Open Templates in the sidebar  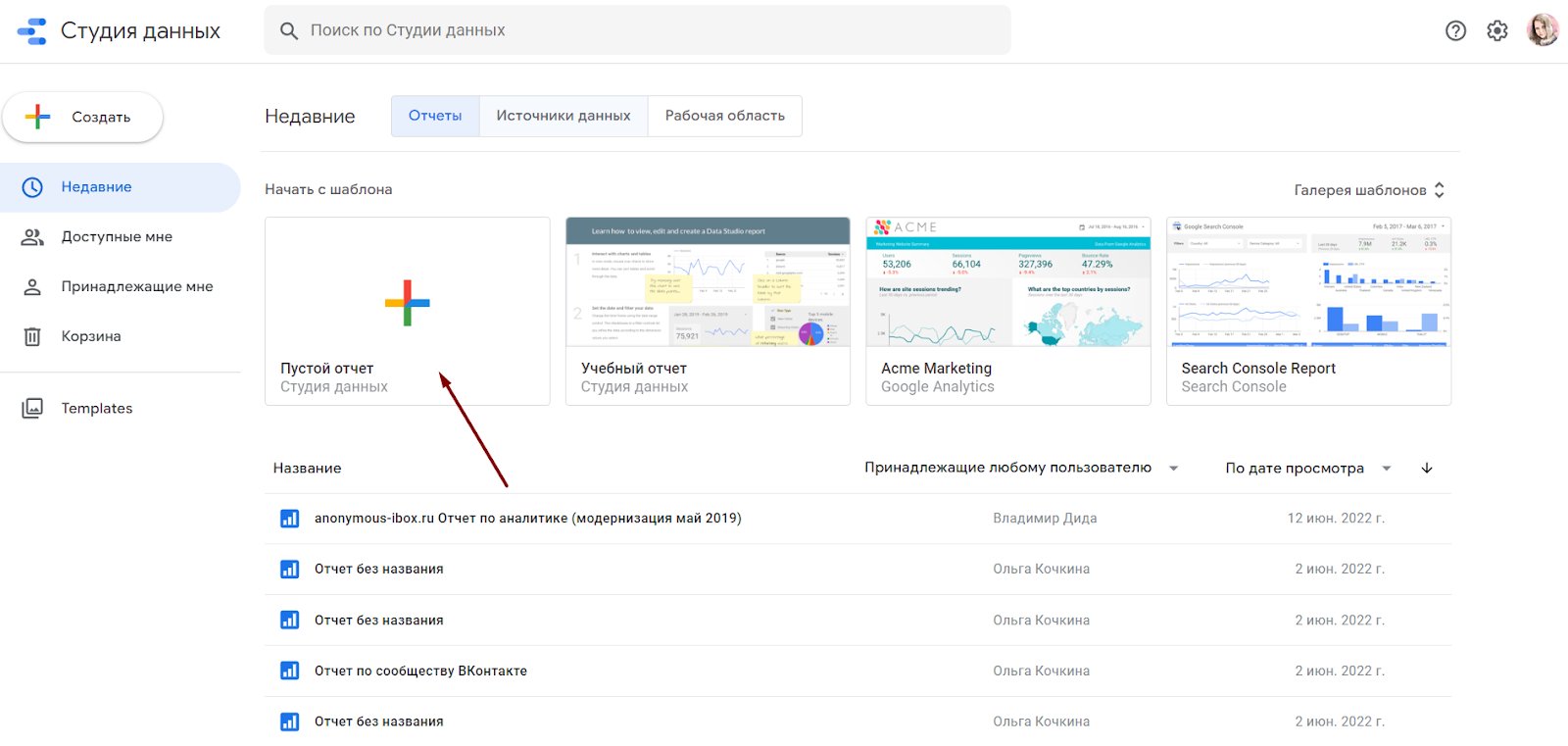96,409
